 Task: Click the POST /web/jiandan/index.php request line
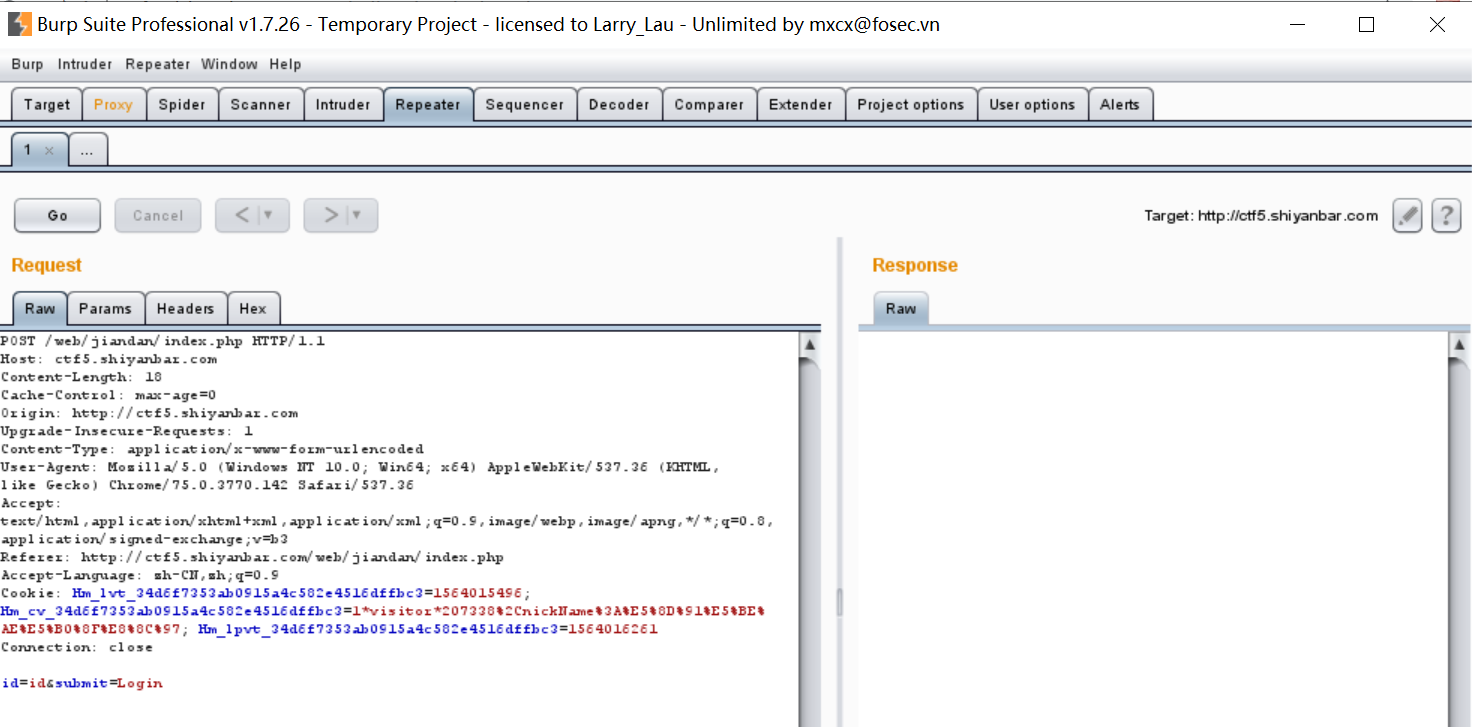point(163,341)
